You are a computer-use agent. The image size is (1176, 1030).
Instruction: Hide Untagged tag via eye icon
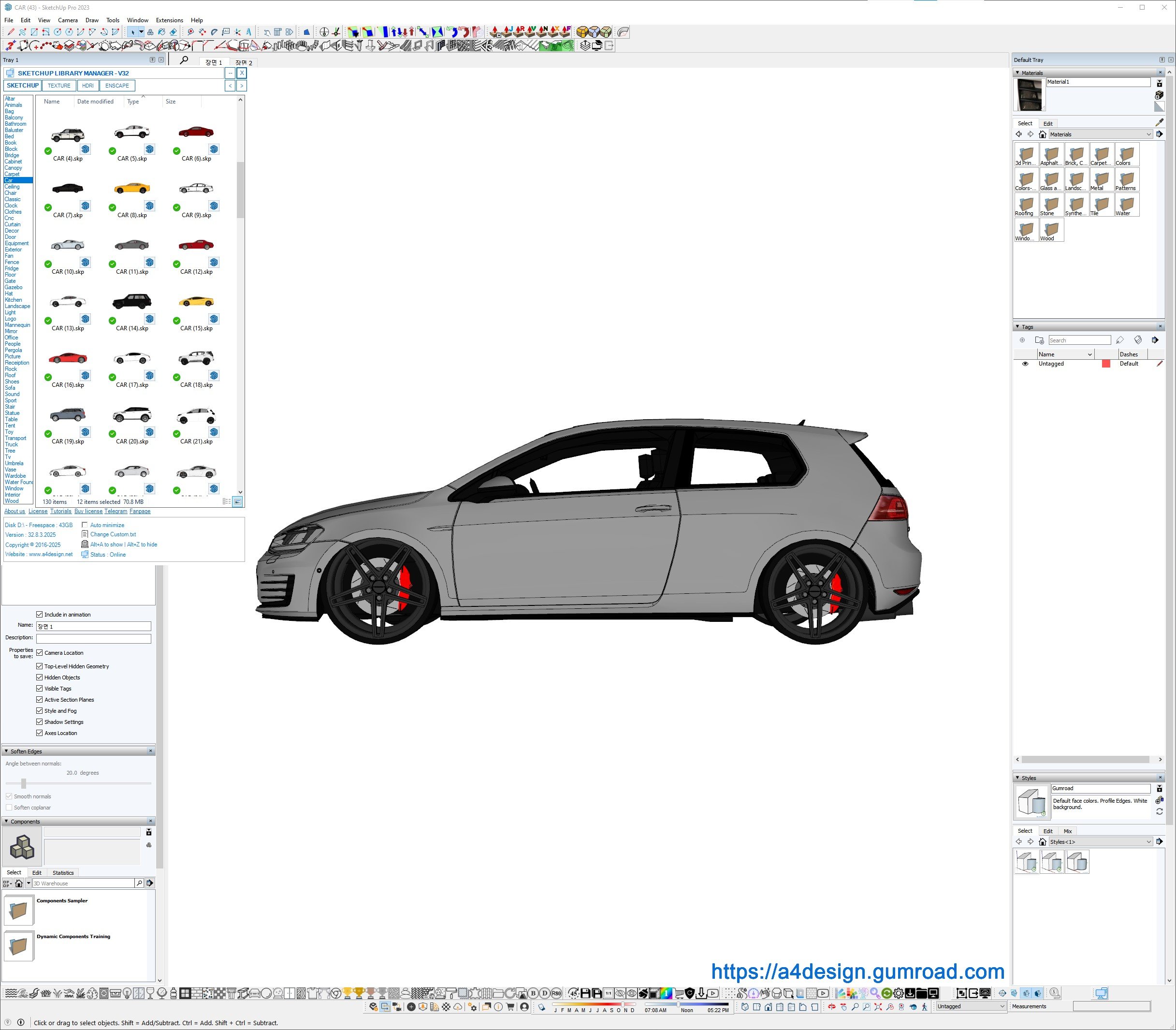[x=1025, y=364]
